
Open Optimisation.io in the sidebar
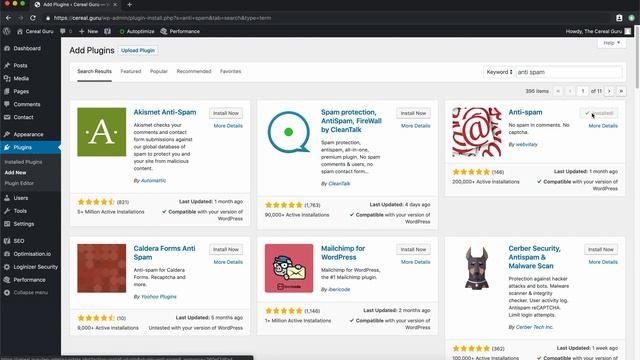(32, 254)
